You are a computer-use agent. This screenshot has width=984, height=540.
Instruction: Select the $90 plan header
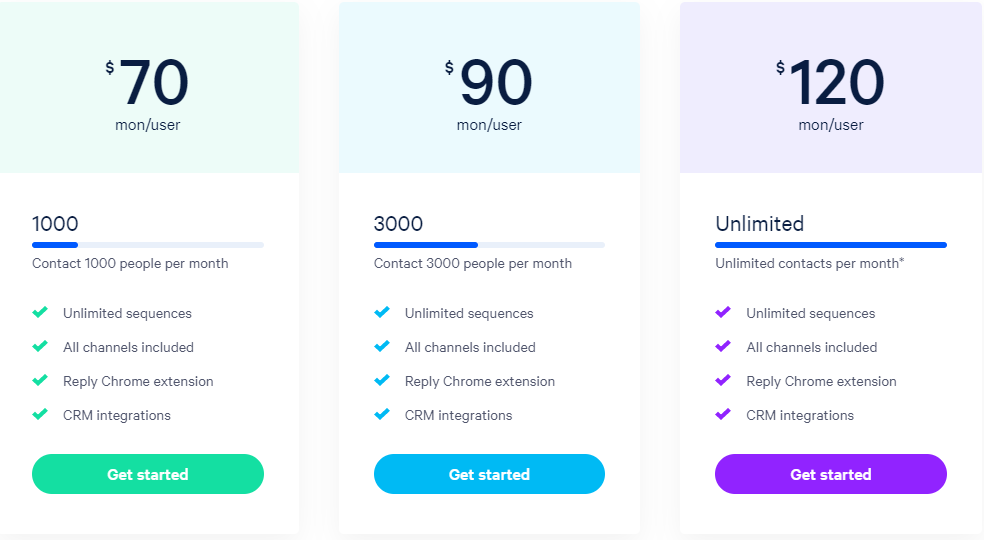[489, 87]
